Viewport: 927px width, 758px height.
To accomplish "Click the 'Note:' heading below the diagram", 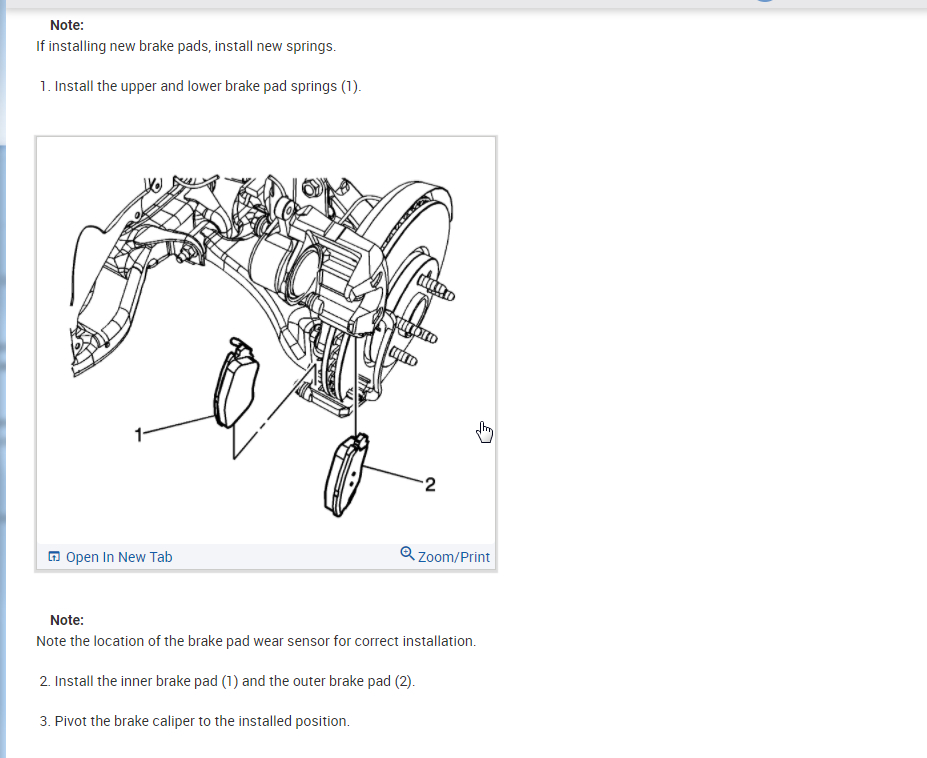I will point(67,620).
